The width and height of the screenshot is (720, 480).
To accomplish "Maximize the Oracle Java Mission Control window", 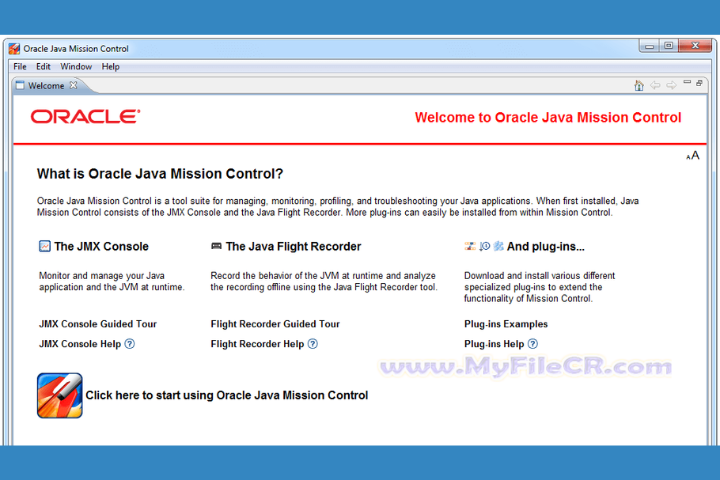I will pyautogui.click(x=669, y=46).
